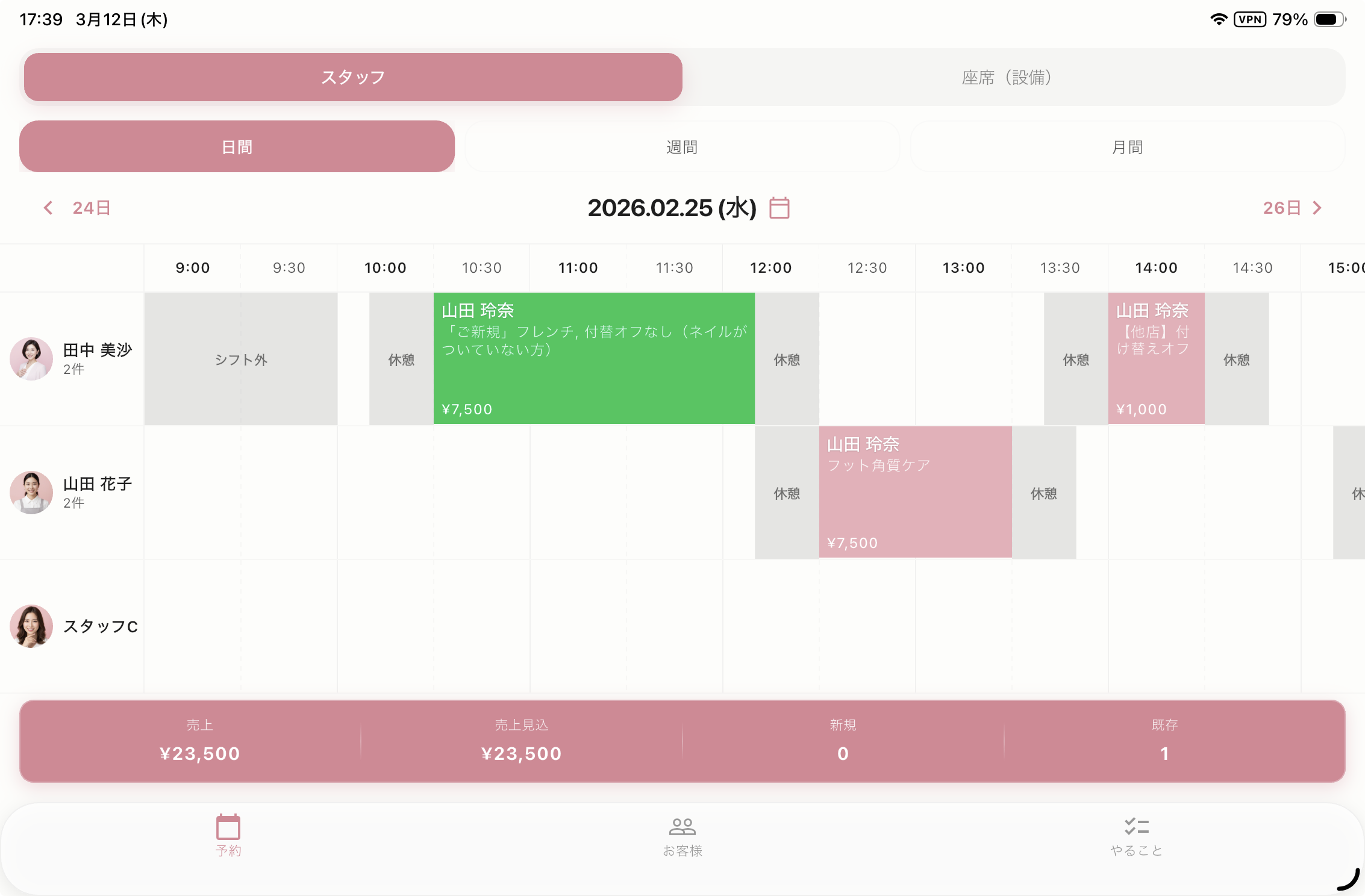This screenshot has width=1365, height=896.
Task: Tap the スタッフC staff avatar
Action: pyautogui.click(x=31, y=626)
